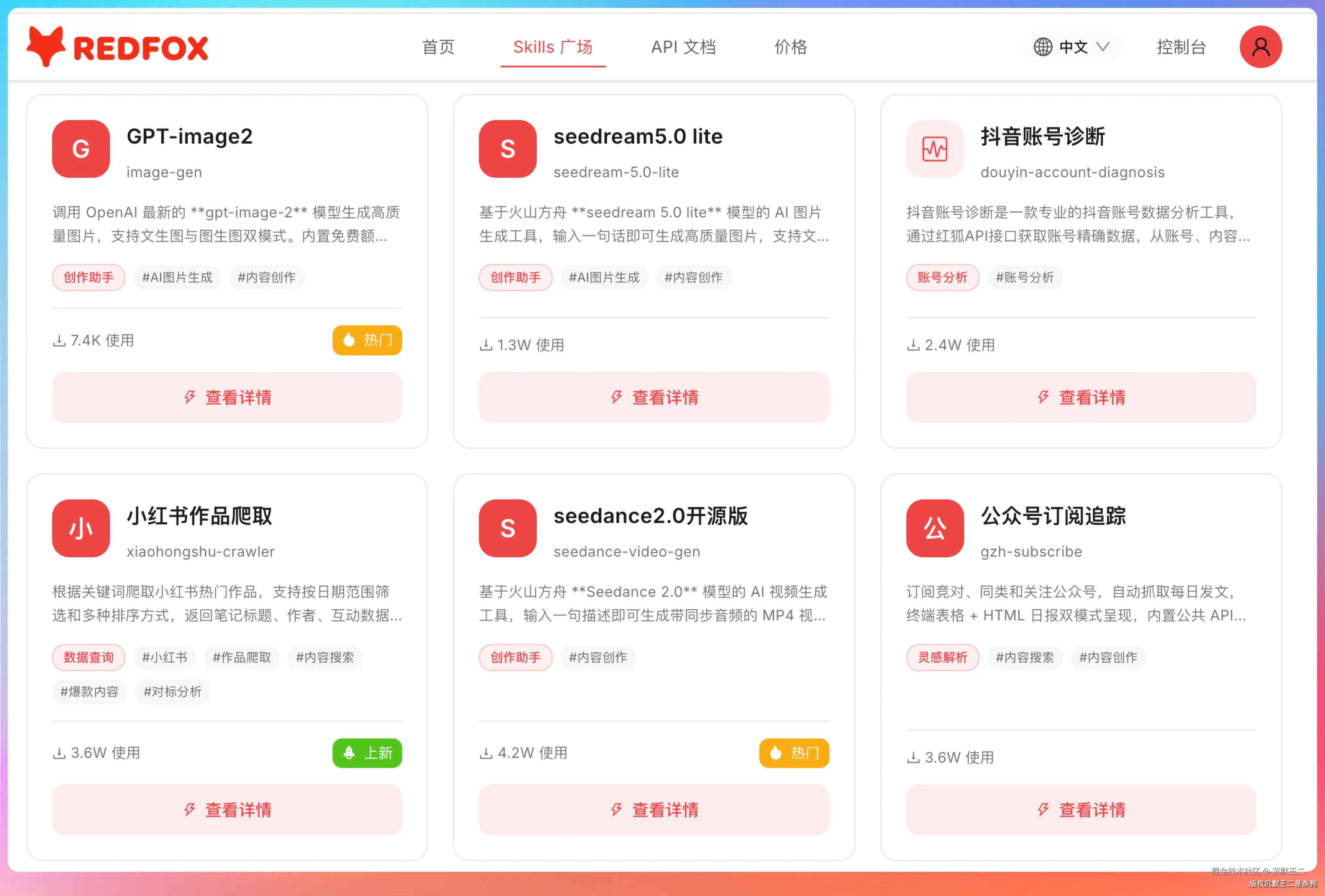The width and height of the screenshot is (1325, 896).
Task: View details for seedream5.0 lite
Action: [x=654, y=397]
